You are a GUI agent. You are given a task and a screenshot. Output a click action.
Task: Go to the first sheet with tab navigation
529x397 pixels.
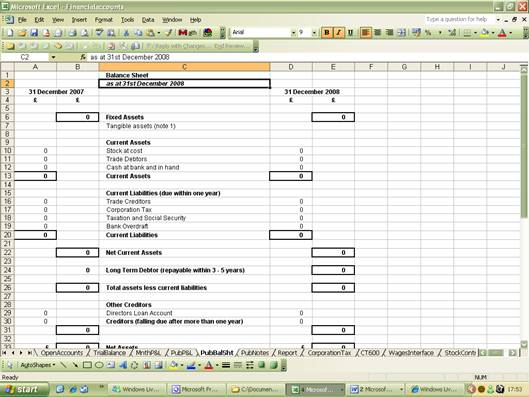pos(4,353)
